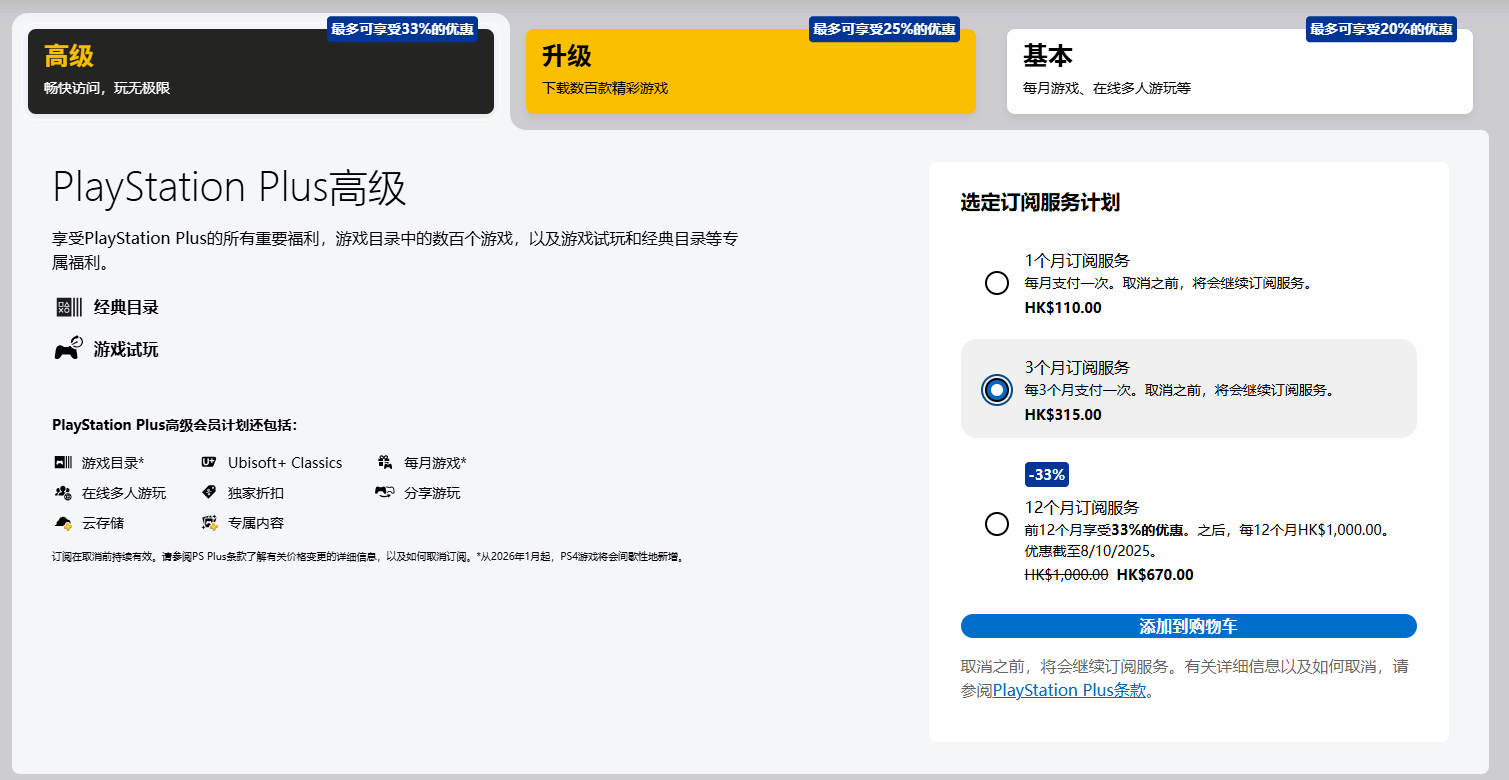
Task: Select the 12个月订阅服务 radio button
Action: [996, 524]
